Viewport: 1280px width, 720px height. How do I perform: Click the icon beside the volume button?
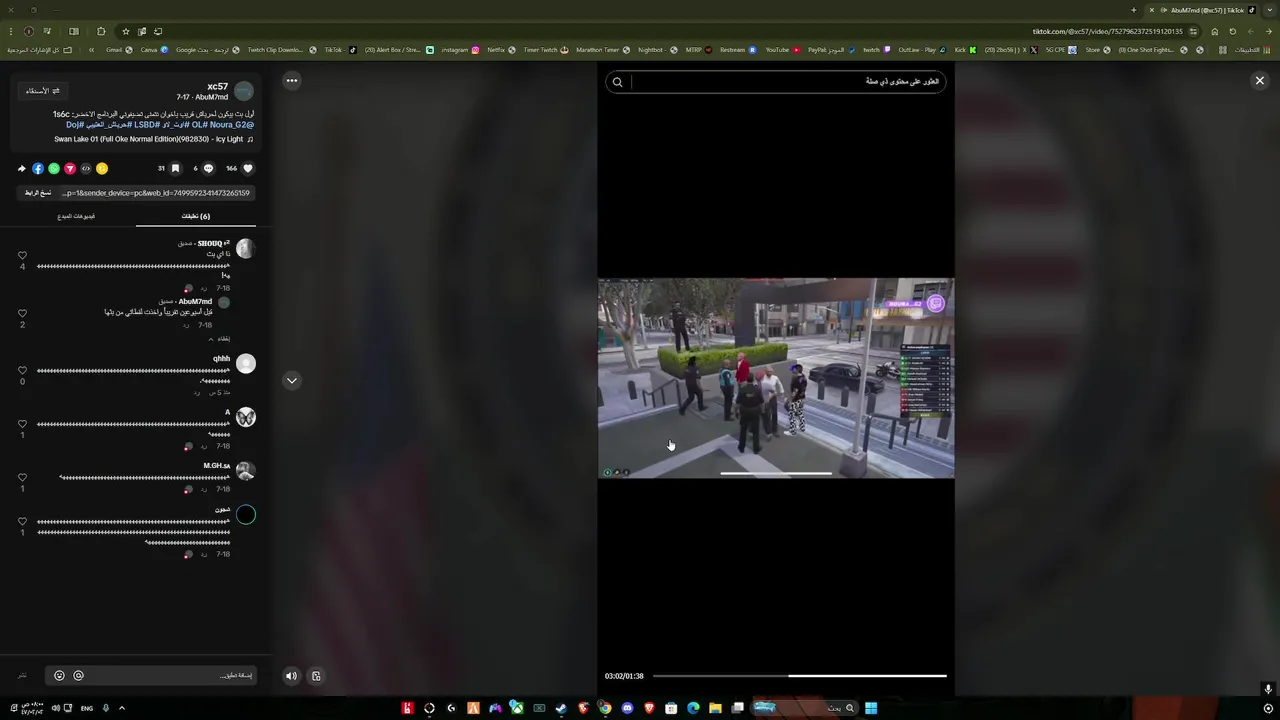(x=316, y=676)
